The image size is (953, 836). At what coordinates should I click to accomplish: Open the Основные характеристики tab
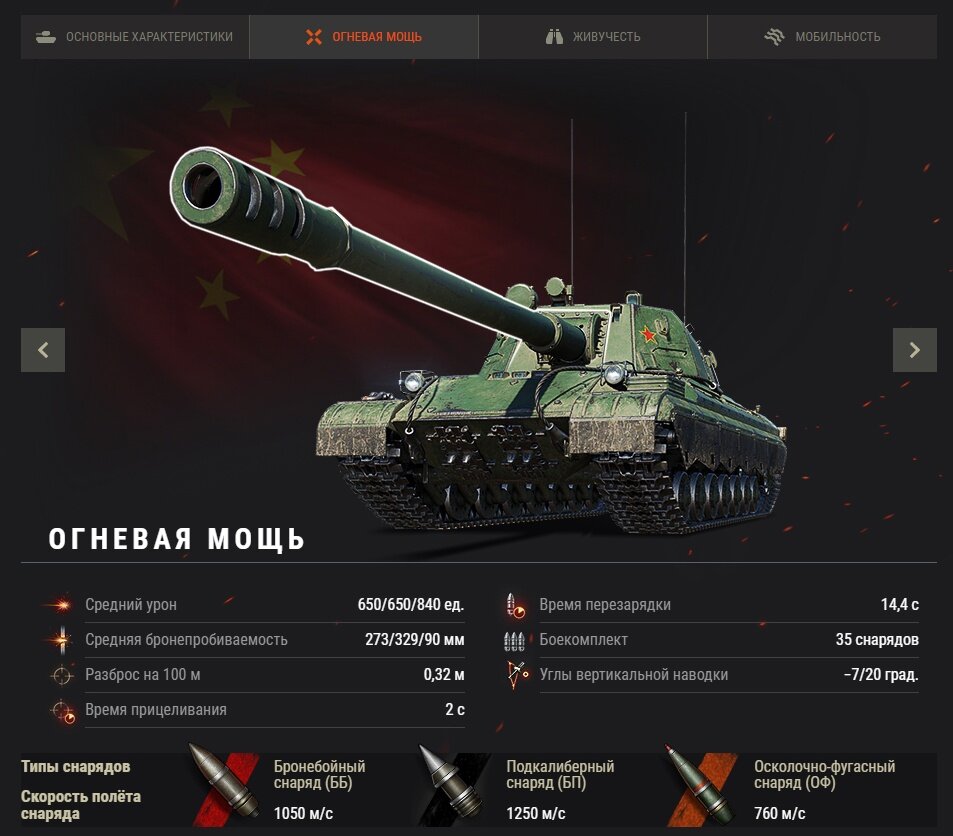[135, 37]
